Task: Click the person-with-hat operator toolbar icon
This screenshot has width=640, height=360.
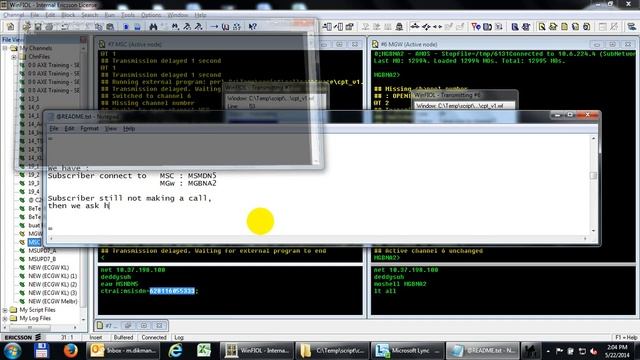Action: [x=399, y=27]
